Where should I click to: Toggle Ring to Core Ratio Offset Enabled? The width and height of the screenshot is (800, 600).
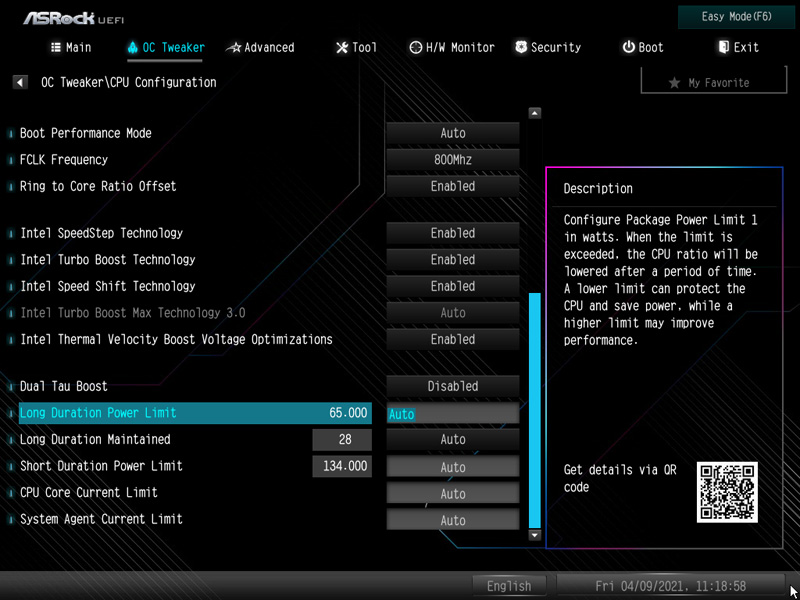click(453, 186)
